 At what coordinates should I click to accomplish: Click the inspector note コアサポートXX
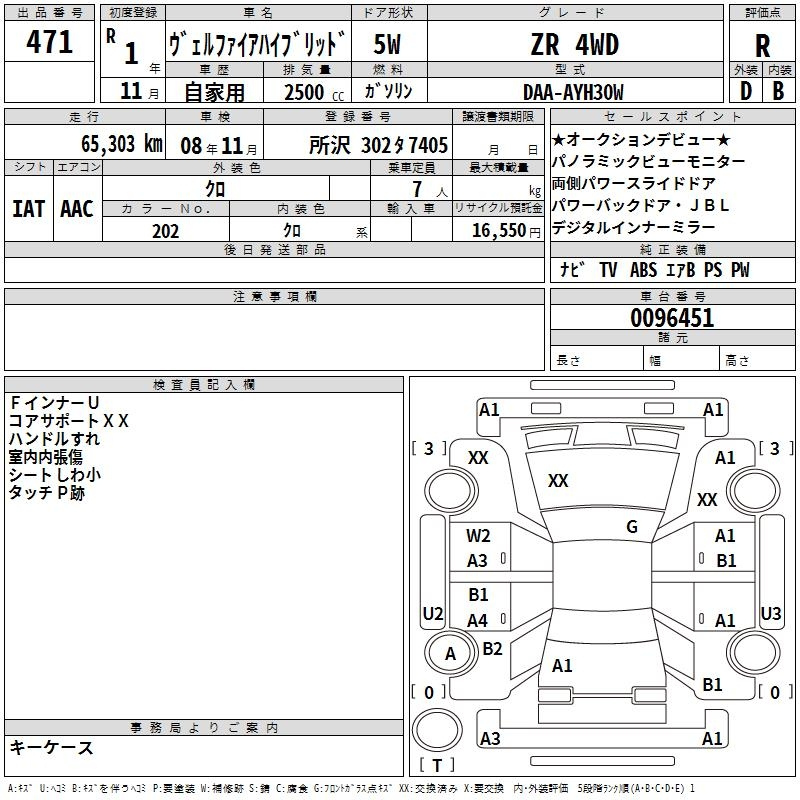pos(69,421)
